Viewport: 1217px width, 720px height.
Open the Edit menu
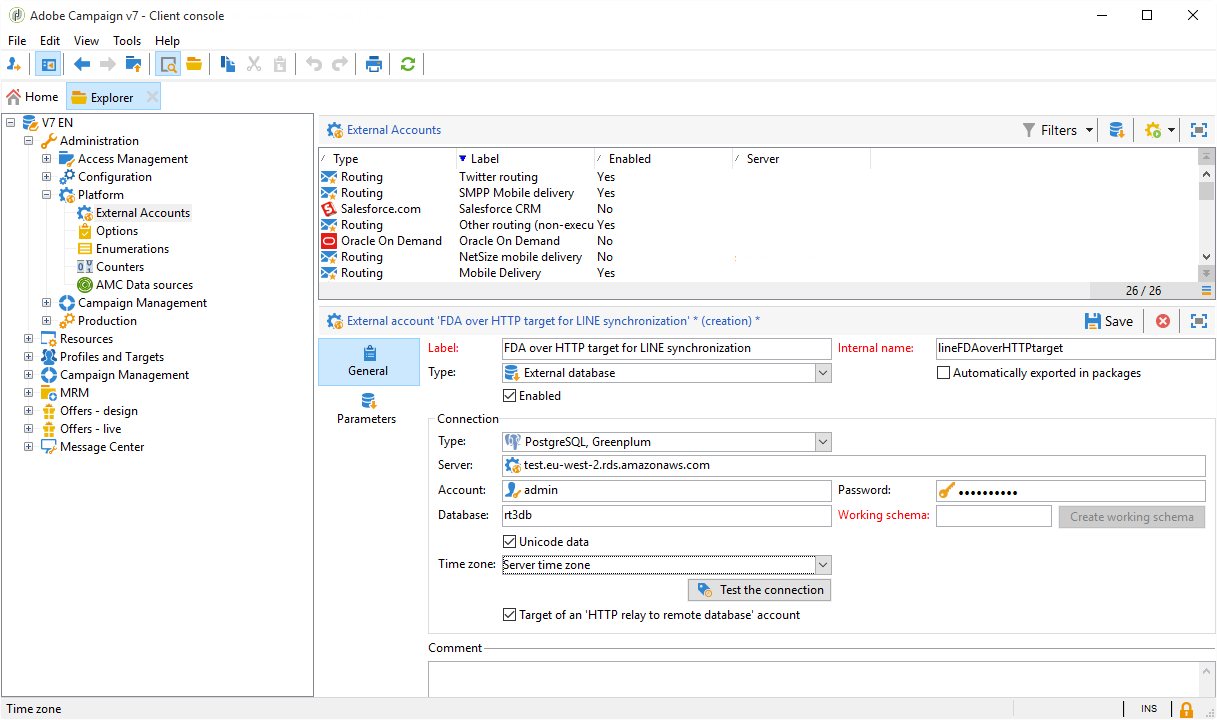50,41
